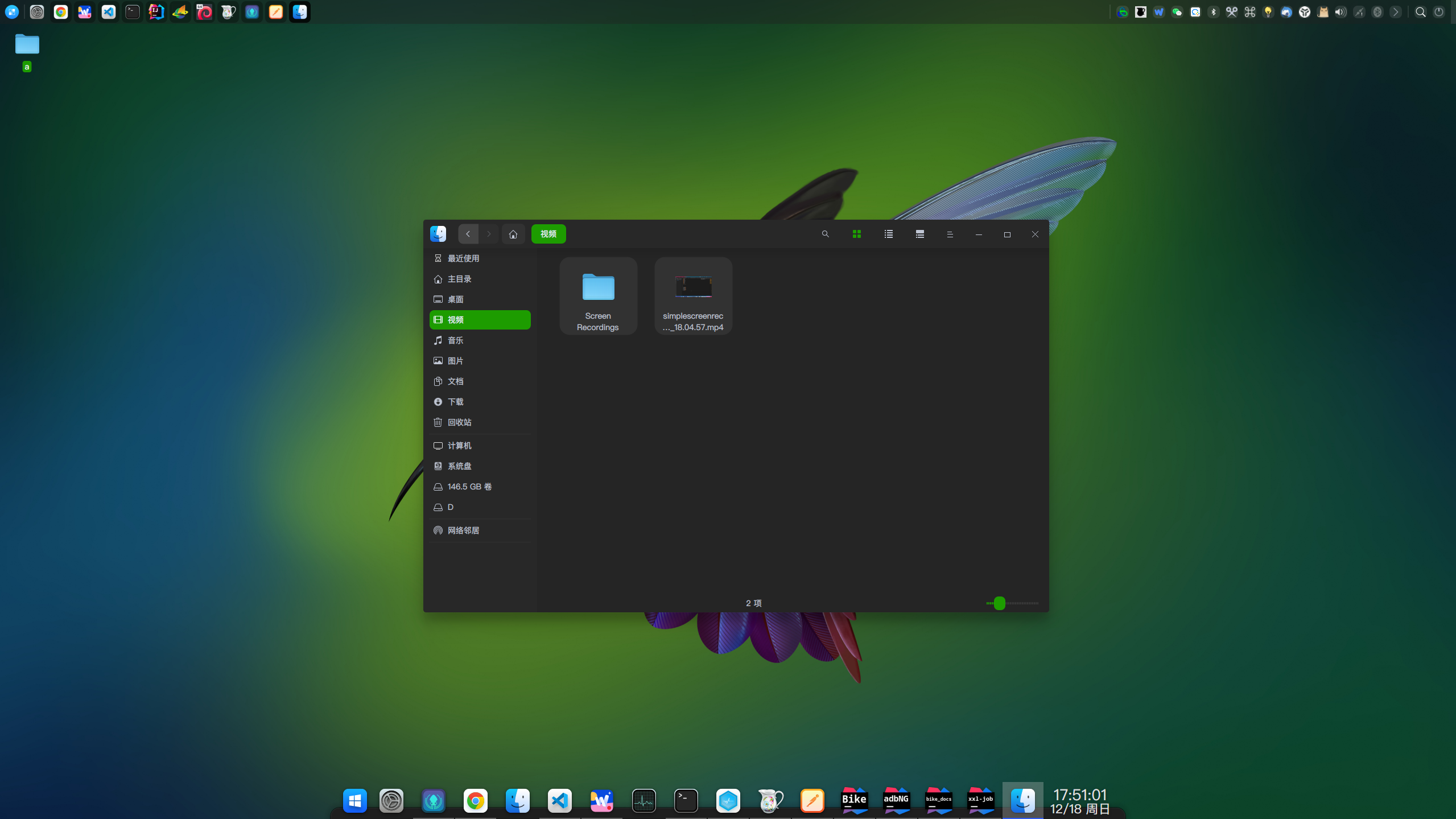Switch to icon grid view
The height and width of the screenshot is (819, 1456).
pyautogui.click(x=856, y=234)
